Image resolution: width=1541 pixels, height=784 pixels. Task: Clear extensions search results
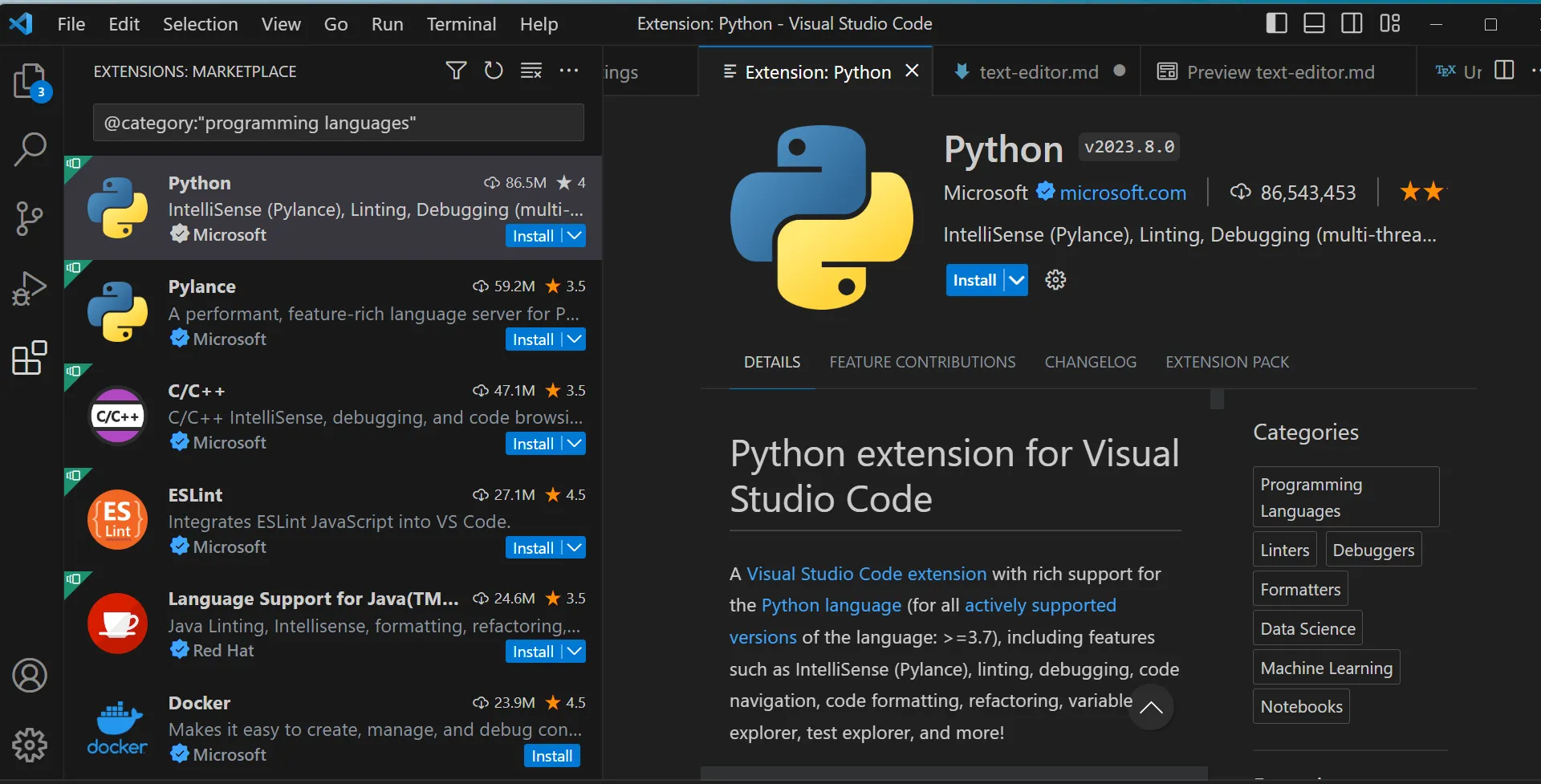tap(531, 71)
